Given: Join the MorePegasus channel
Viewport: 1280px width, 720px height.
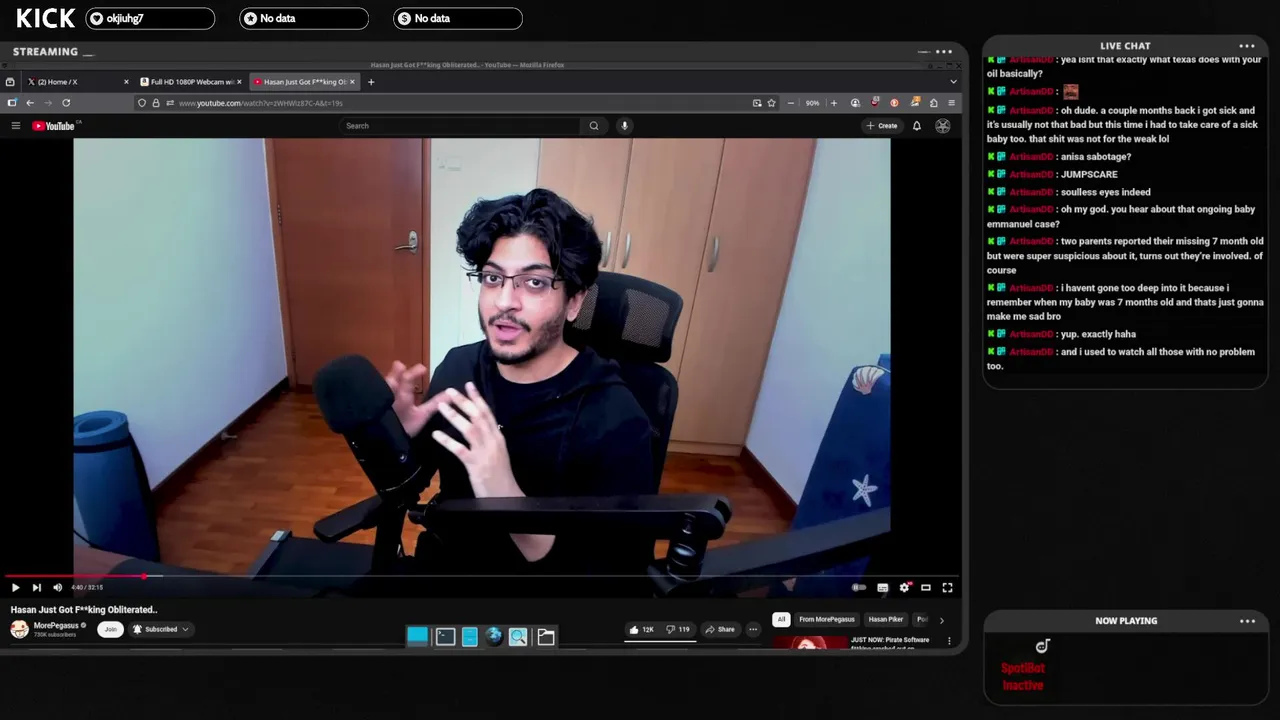Looking at the screenshot, I should pos(110,629).
